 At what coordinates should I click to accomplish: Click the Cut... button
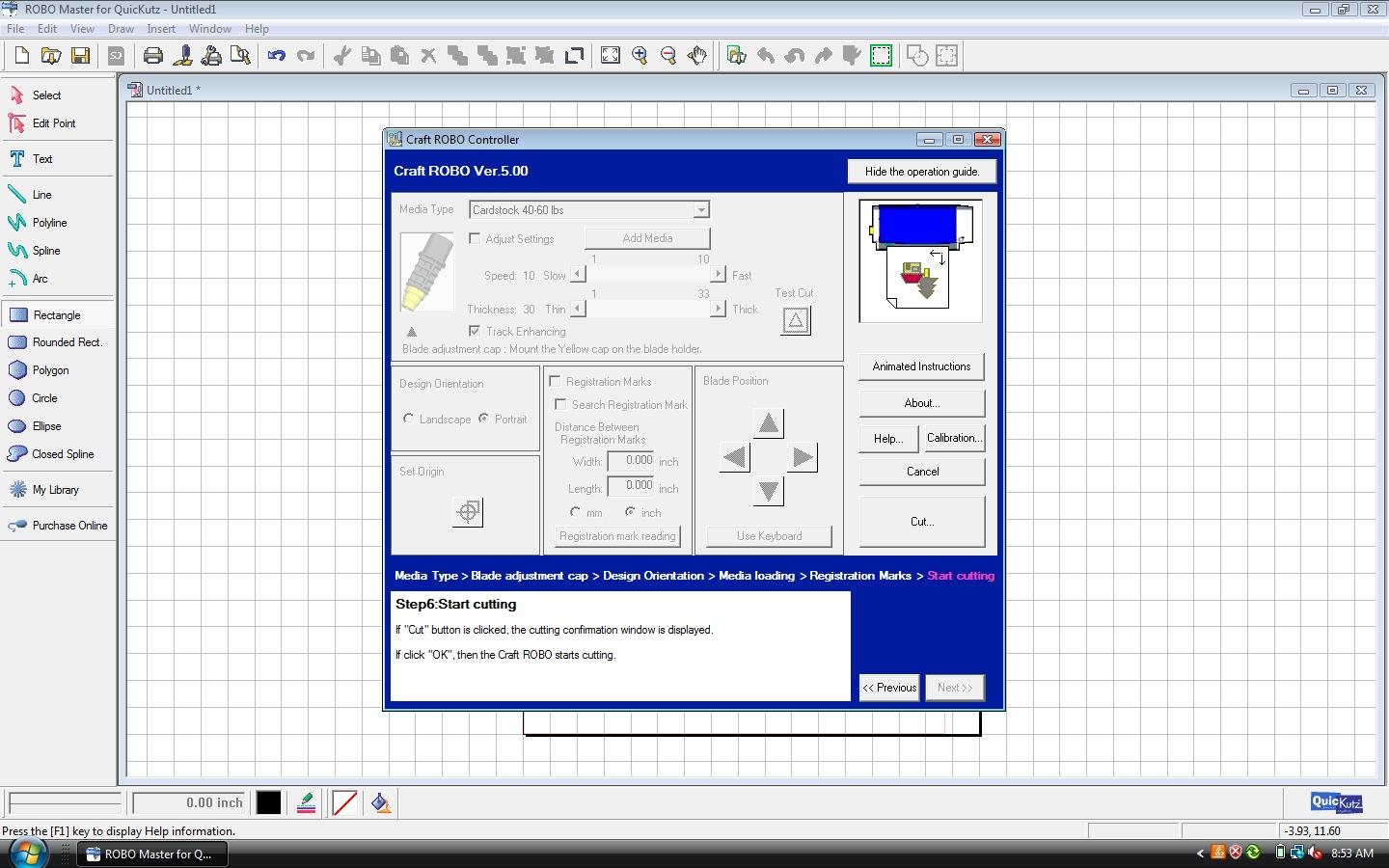(x=922, y=522)
